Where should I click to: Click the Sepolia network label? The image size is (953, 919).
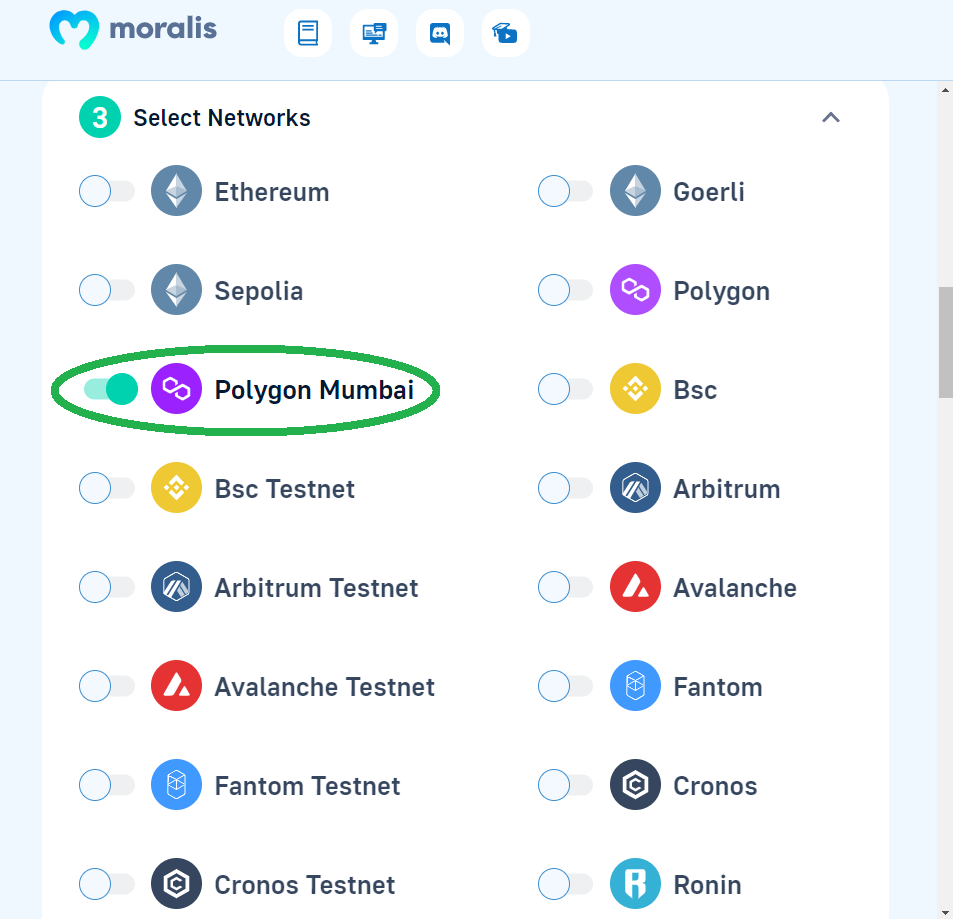(x=259, y=291)
